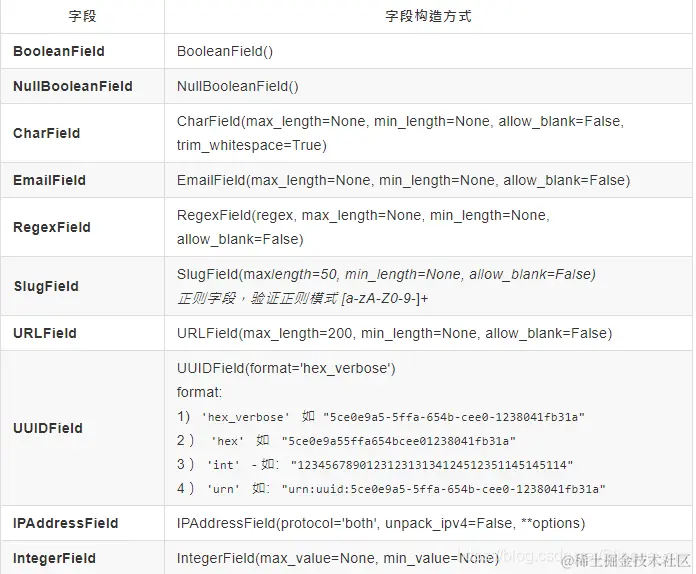Click the UUIDField(format='hex_verbose') line
Viewport: 696px width, 574px height.
point(286,368)
